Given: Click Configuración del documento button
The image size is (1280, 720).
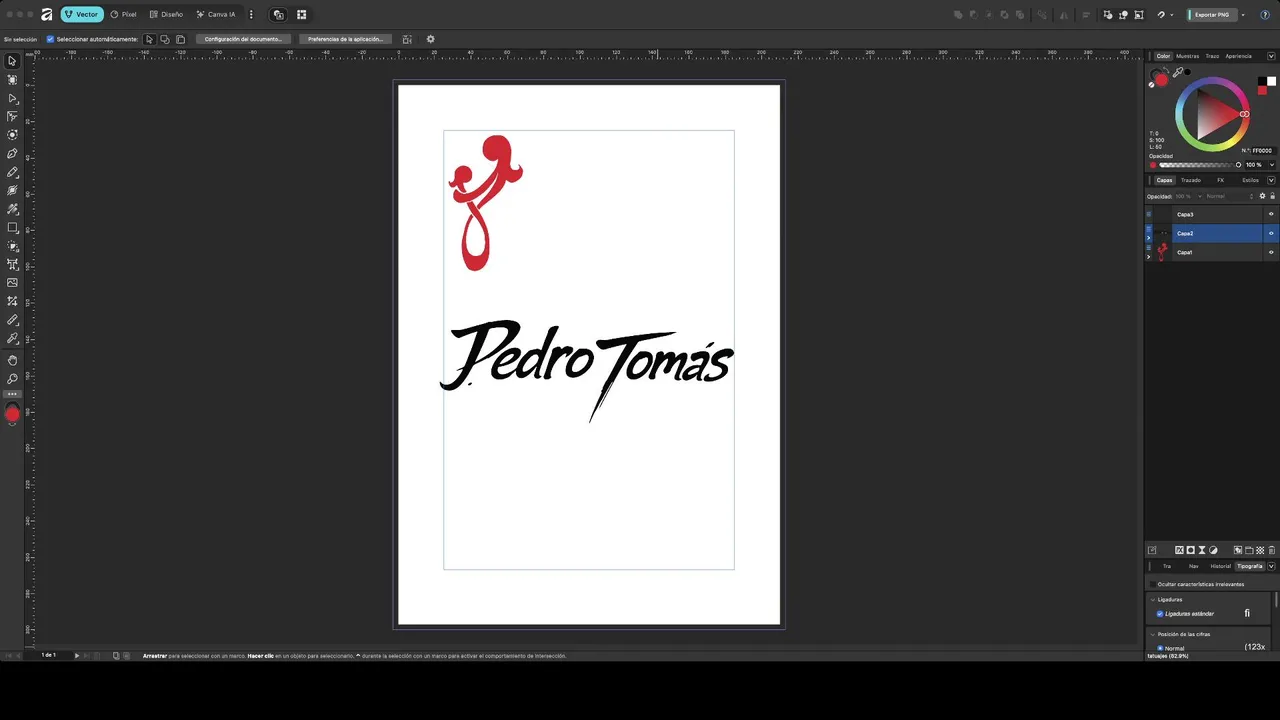Looking at the screenshot, I should (x=243, y=39).
